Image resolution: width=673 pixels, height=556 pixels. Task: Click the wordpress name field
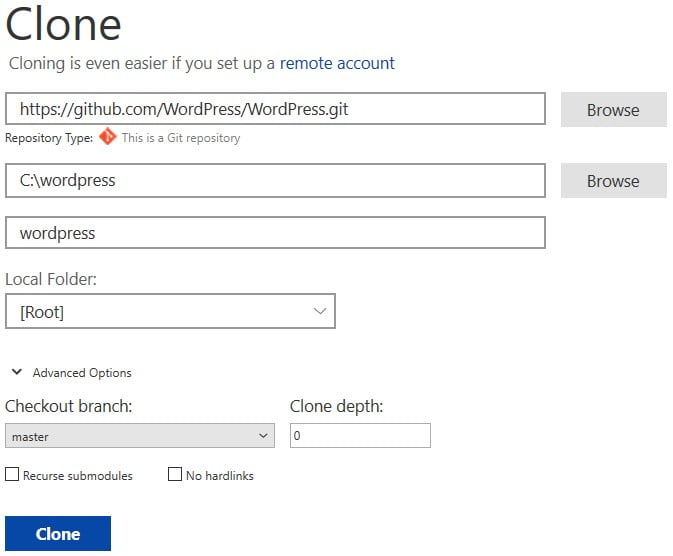point(276,233)
